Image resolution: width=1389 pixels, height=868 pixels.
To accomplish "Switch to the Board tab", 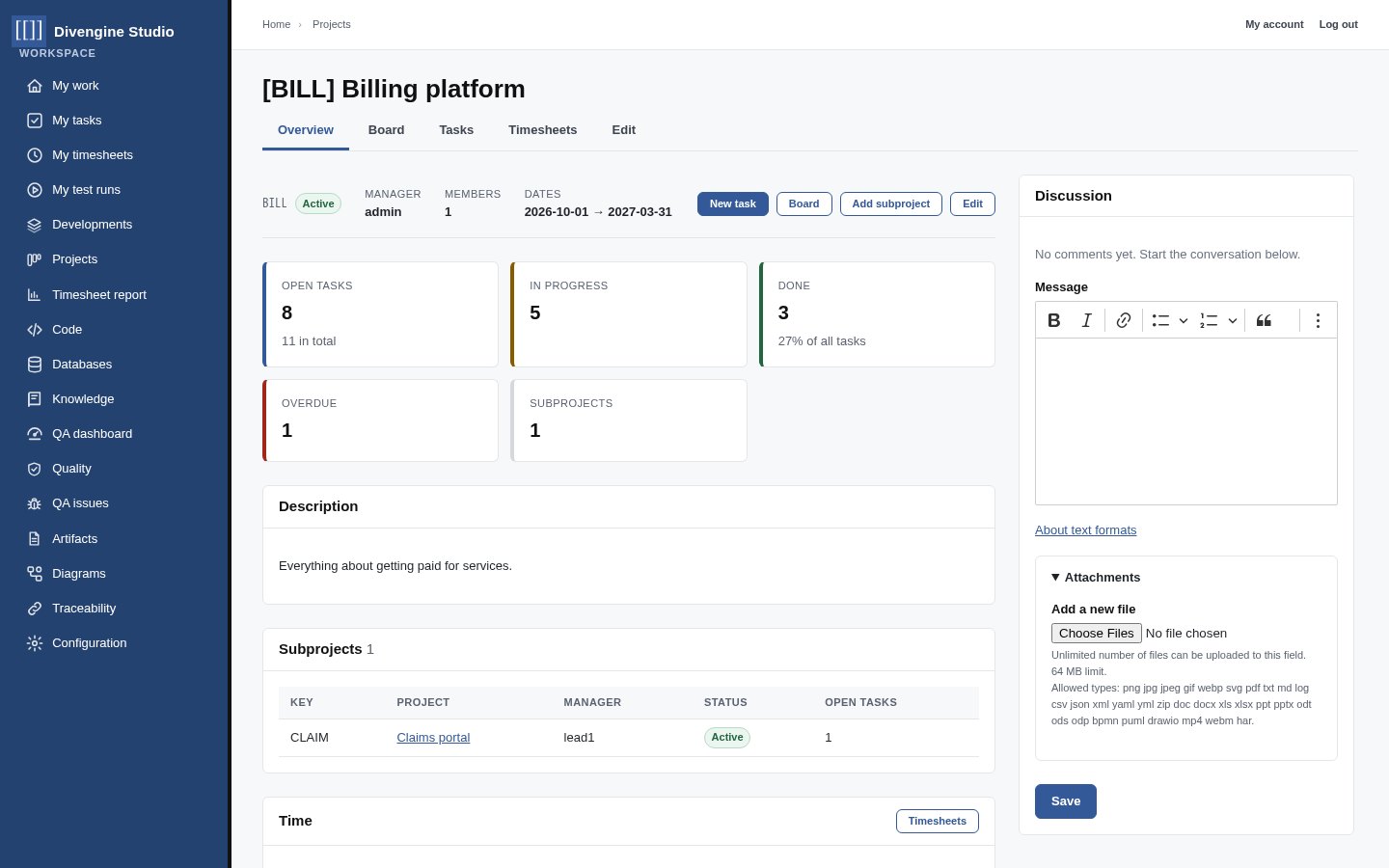I will pyautogui.click(x=386, y=130).
